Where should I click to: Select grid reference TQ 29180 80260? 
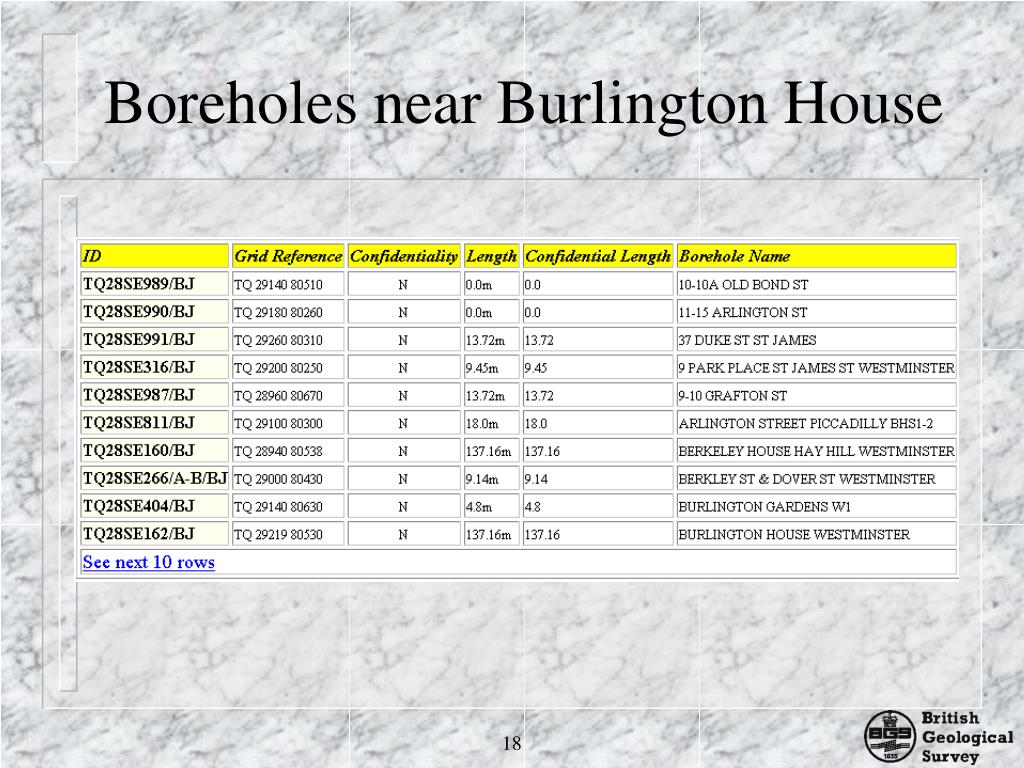click(278, 313)
